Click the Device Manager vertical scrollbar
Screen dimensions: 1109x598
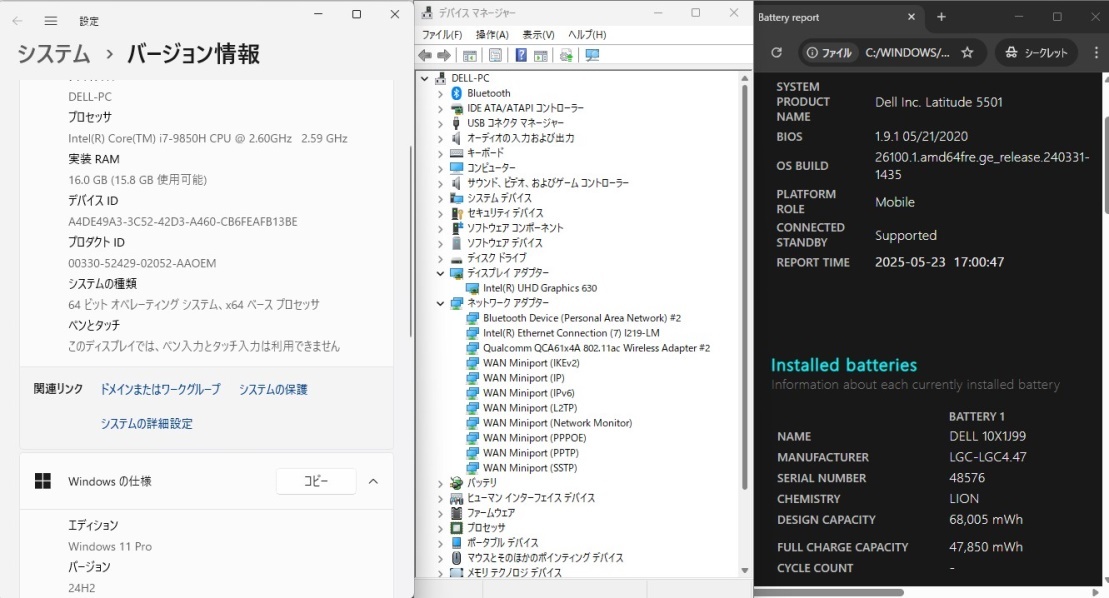pyautogui.click(x=744, y=300)
